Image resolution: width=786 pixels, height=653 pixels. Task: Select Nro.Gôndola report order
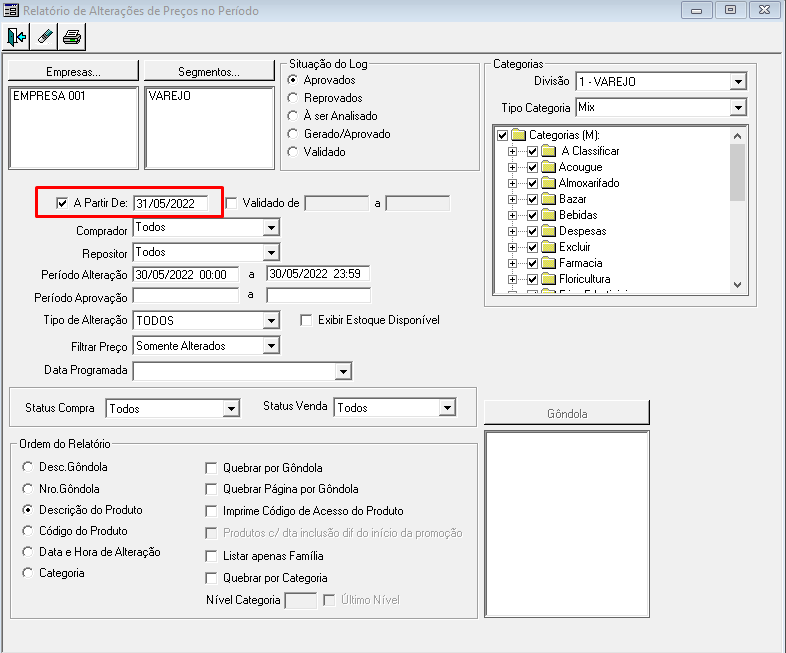click(x=28, y=489)
